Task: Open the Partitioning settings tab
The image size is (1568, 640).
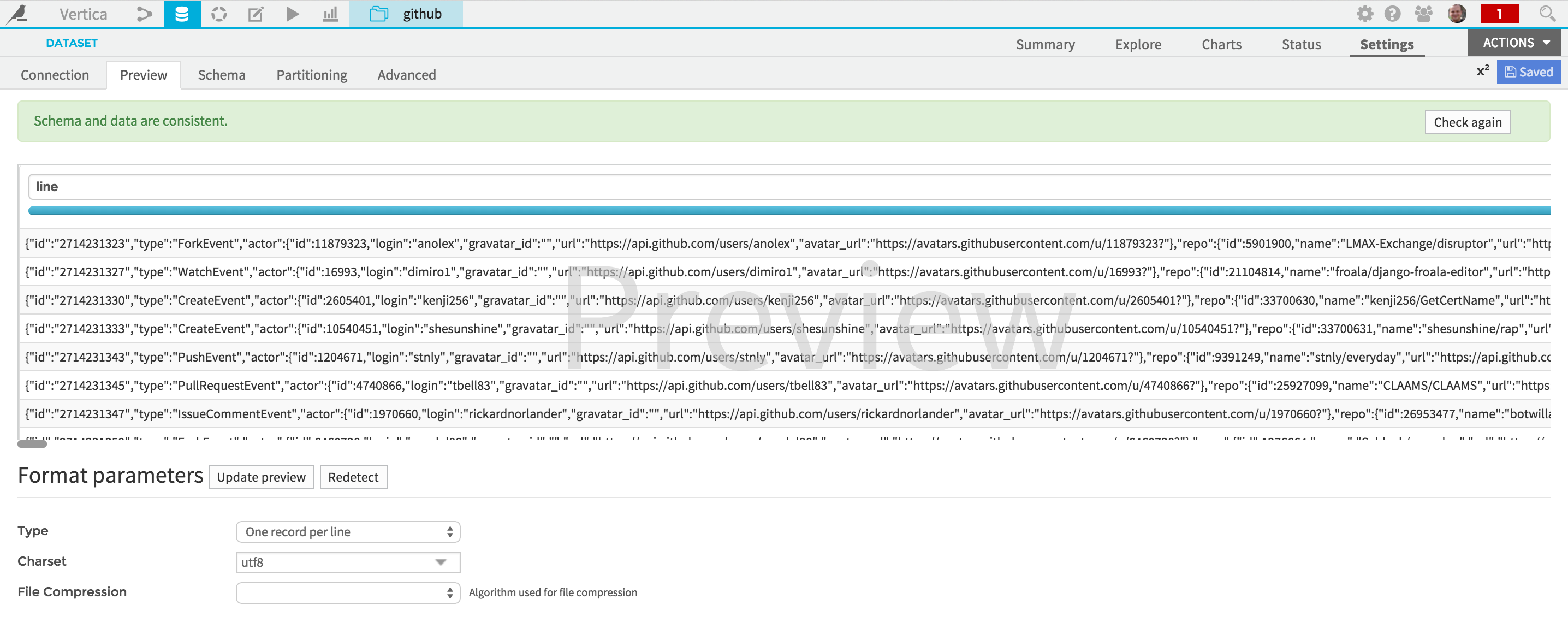Action: coord(312,75)
